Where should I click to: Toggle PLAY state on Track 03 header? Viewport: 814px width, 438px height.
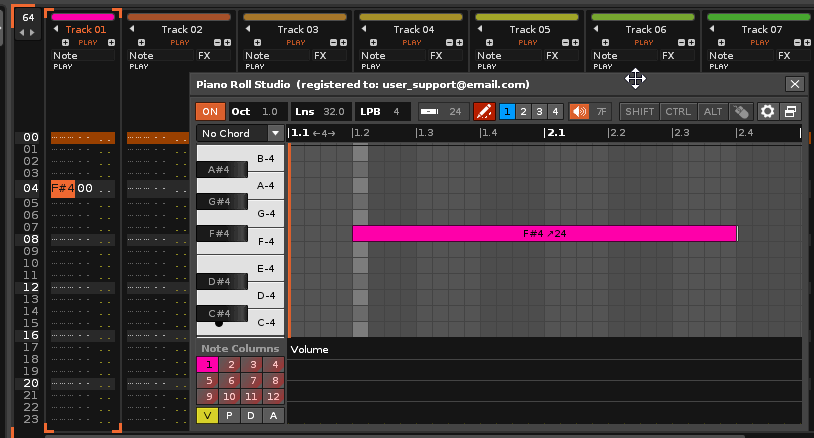[x=296, y=43]
